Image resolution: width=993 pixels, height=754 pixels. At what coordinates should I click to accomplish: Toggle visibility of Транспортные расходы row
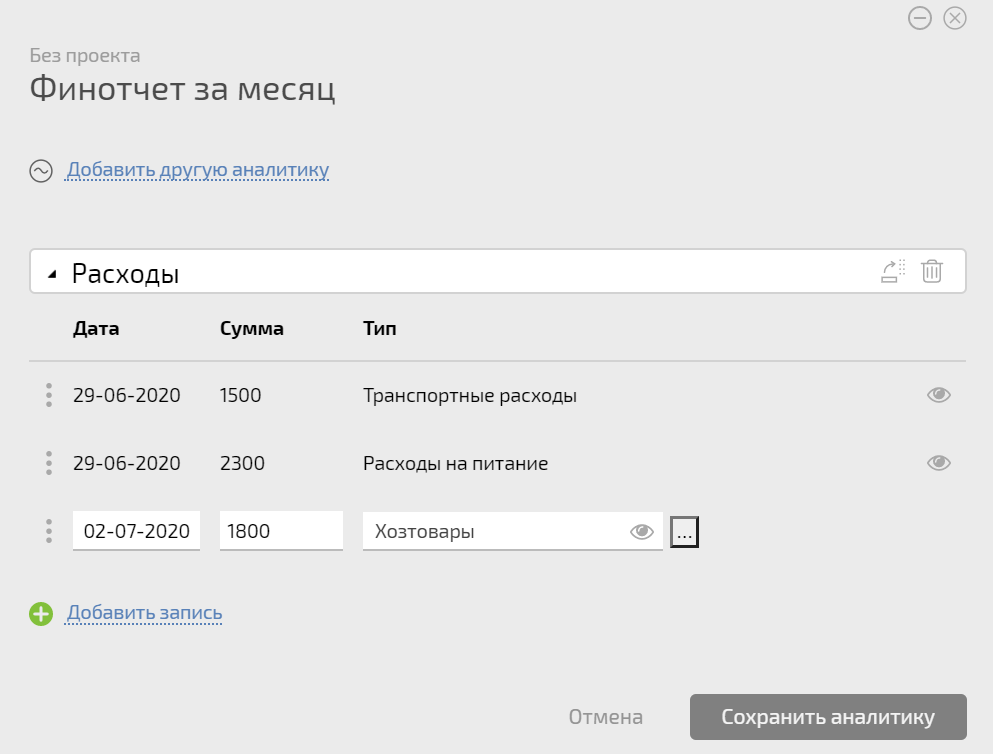939,395
